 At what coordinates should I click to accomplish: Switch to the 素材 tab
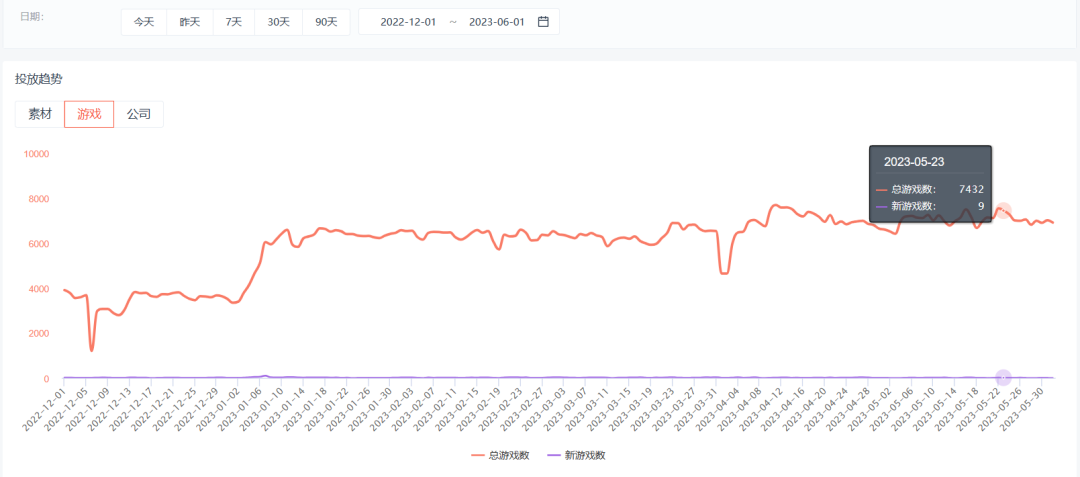[x=40, y=114]
